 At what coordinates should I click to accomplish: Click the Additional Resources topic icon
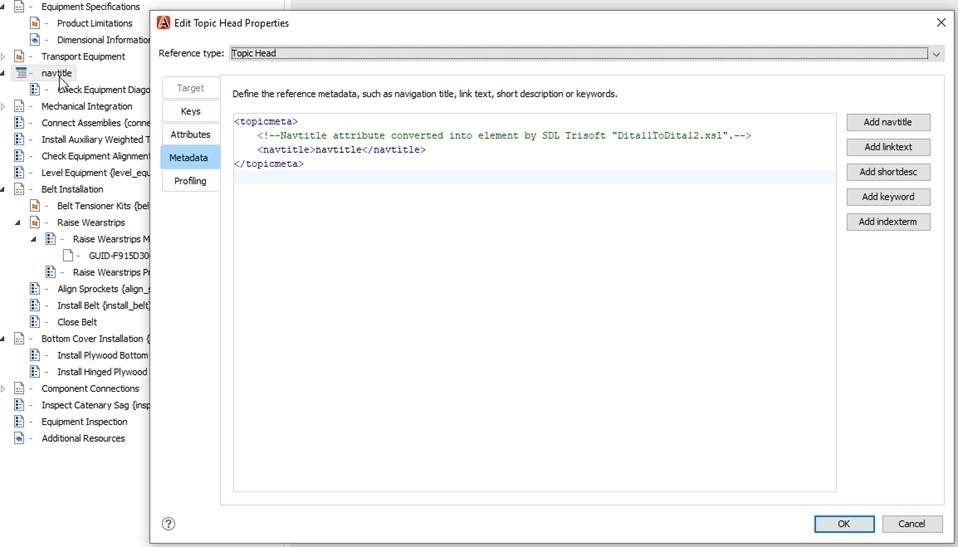click(19, 438)
